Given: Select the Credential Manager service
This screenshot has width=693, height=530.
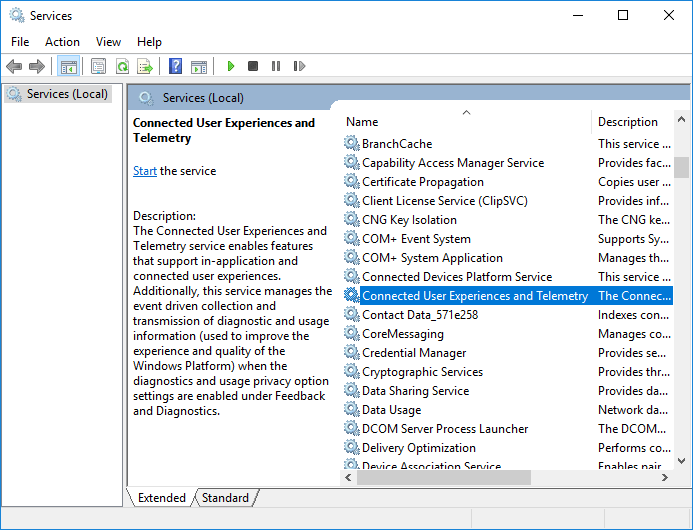Looking at the screenshot, I should [x=414, y=353].
